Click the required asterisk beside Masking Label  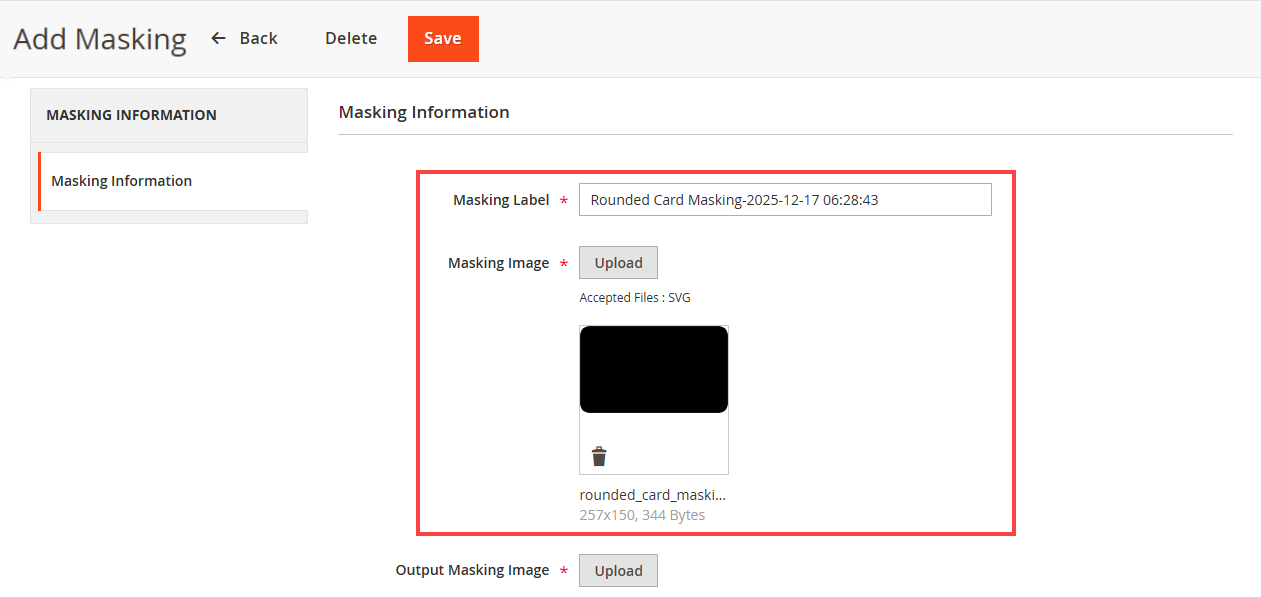coord(564,201)
